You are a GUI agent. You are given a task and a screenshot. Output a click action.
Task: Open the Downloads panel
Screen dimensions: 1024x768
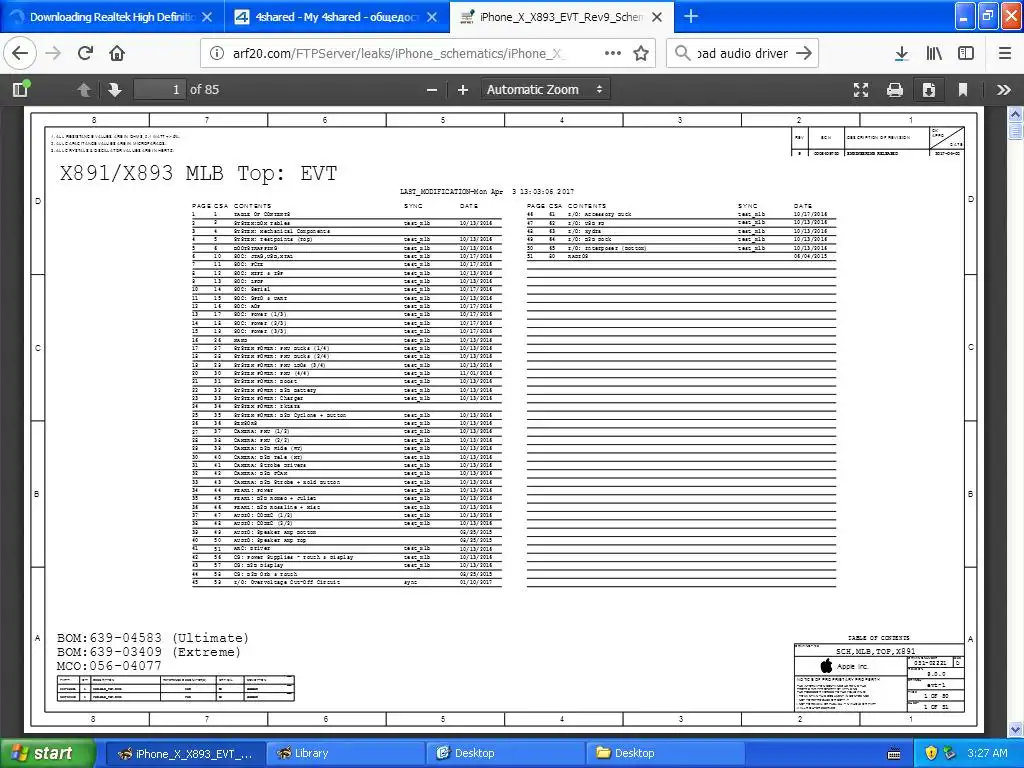pos(901,53)
